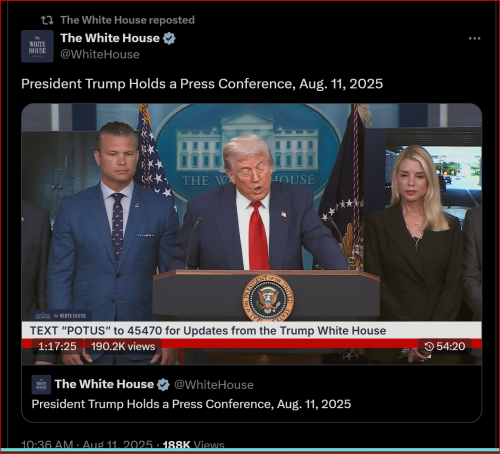Click the 1:17:25 video duration badge

(57, 346)
